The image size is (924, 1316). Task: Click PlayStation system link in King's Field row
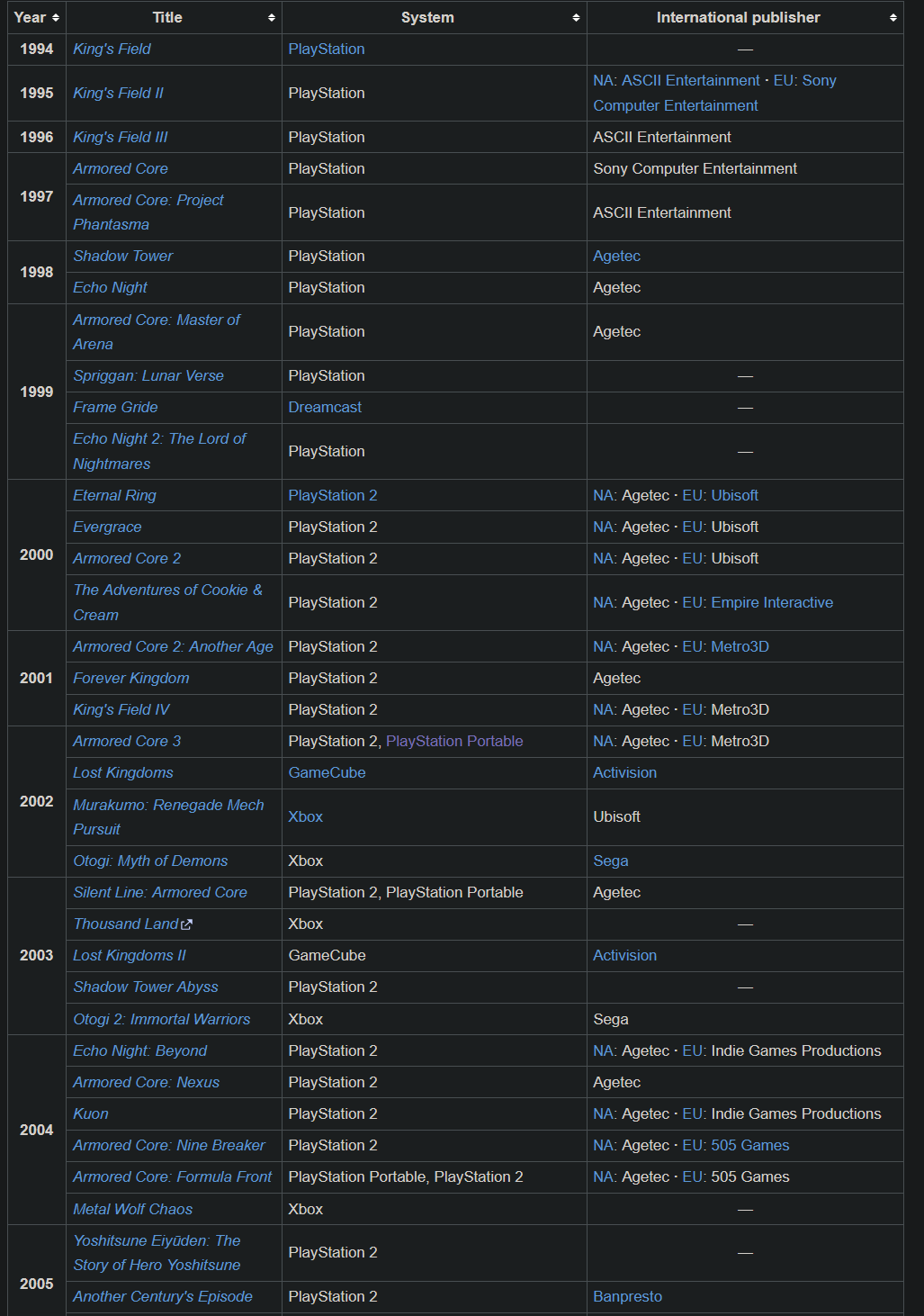pyautogui.click(x=327, y=49)
